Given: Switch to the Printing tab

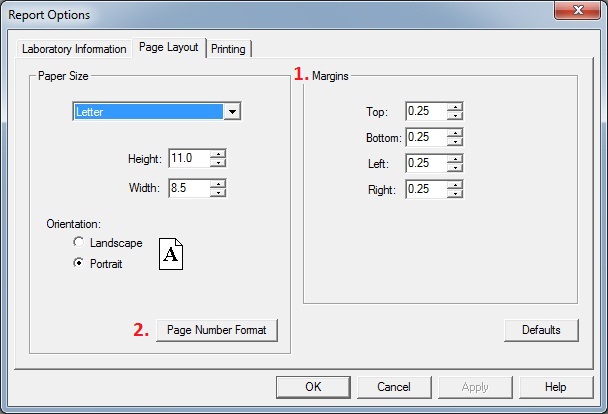Looking at the screenshot, I should pos(228,49).
